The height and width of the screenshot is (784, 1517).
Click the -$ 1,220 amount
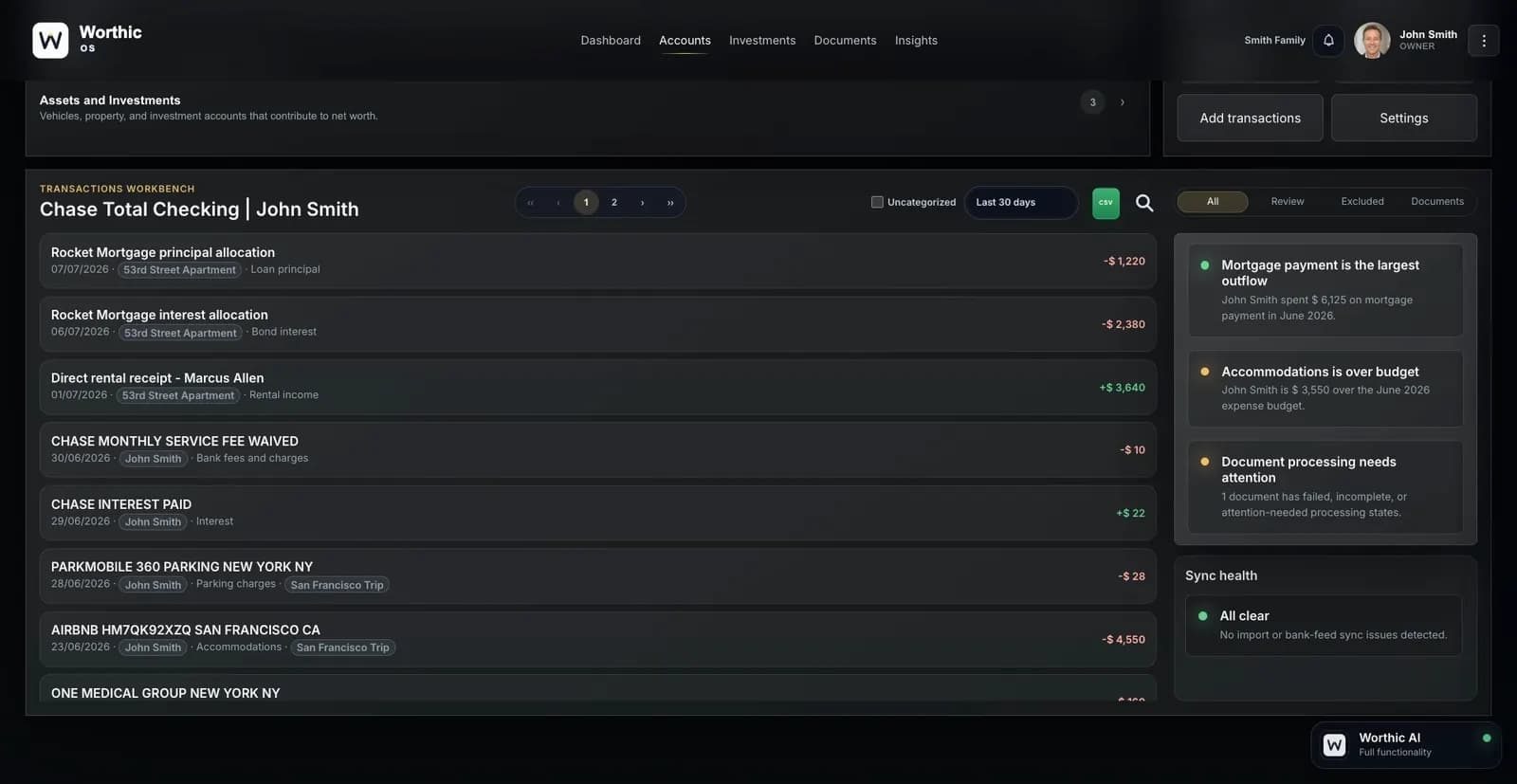(1124, 261)
